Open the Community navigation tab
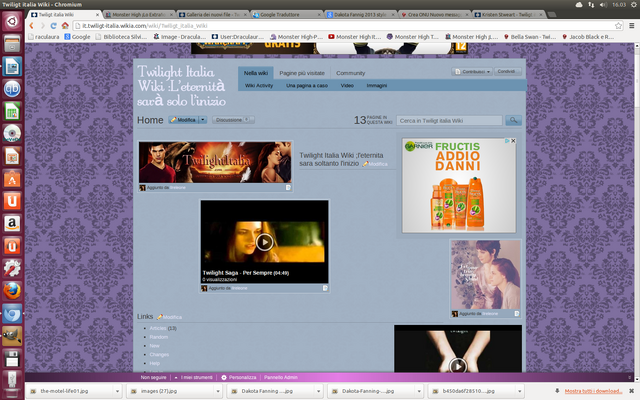640x400 pixels. click(x=351, y=73)
